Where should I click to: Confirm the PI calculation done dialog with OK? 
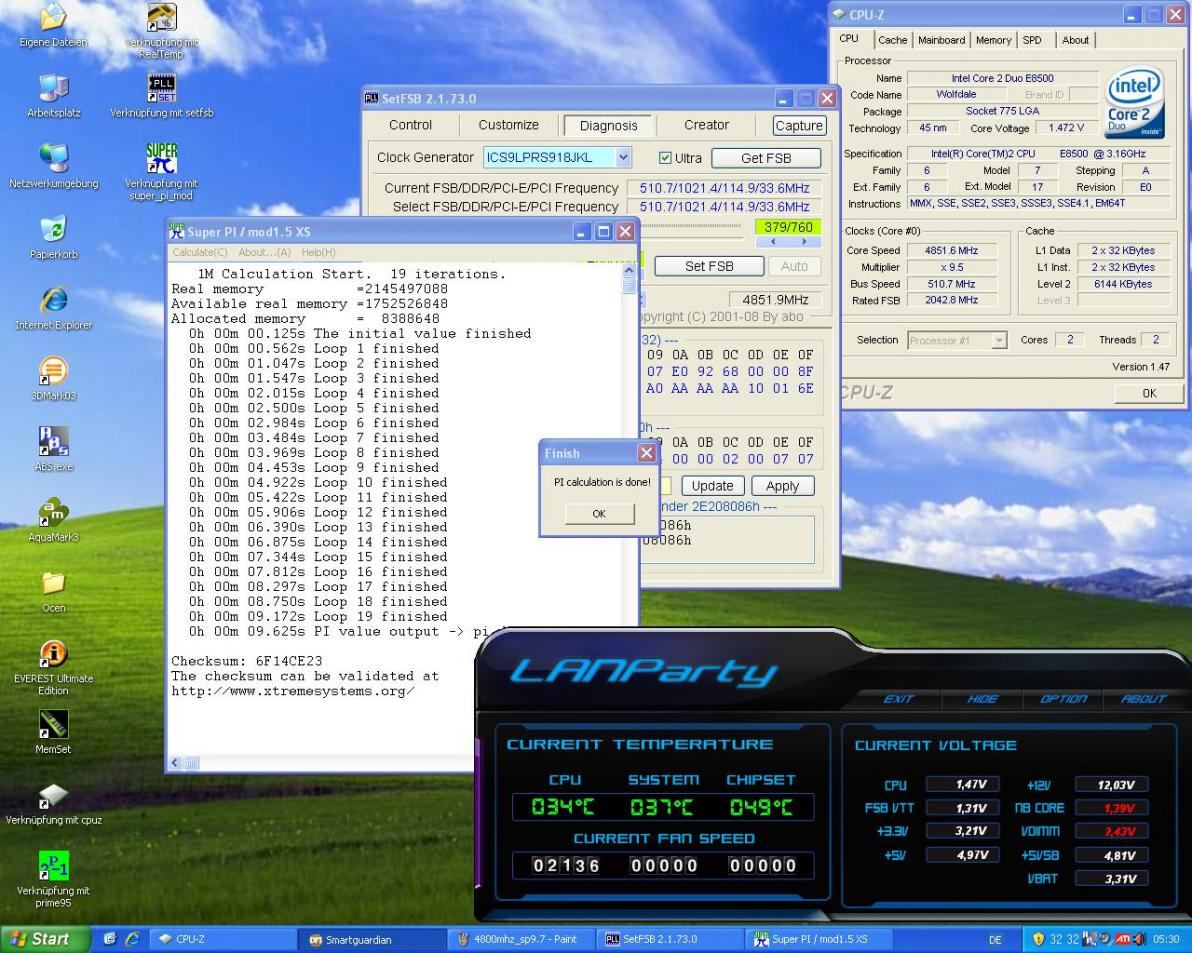[x=599, y=514]
